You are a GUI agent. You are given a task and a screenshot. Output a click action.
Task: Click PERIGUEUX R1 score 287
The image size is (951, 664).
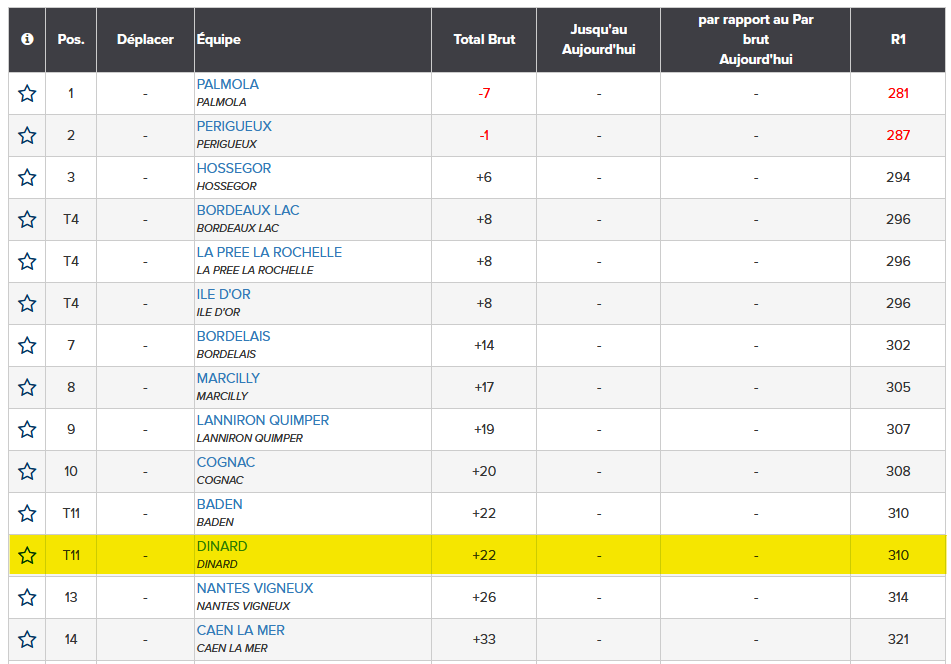898,135
